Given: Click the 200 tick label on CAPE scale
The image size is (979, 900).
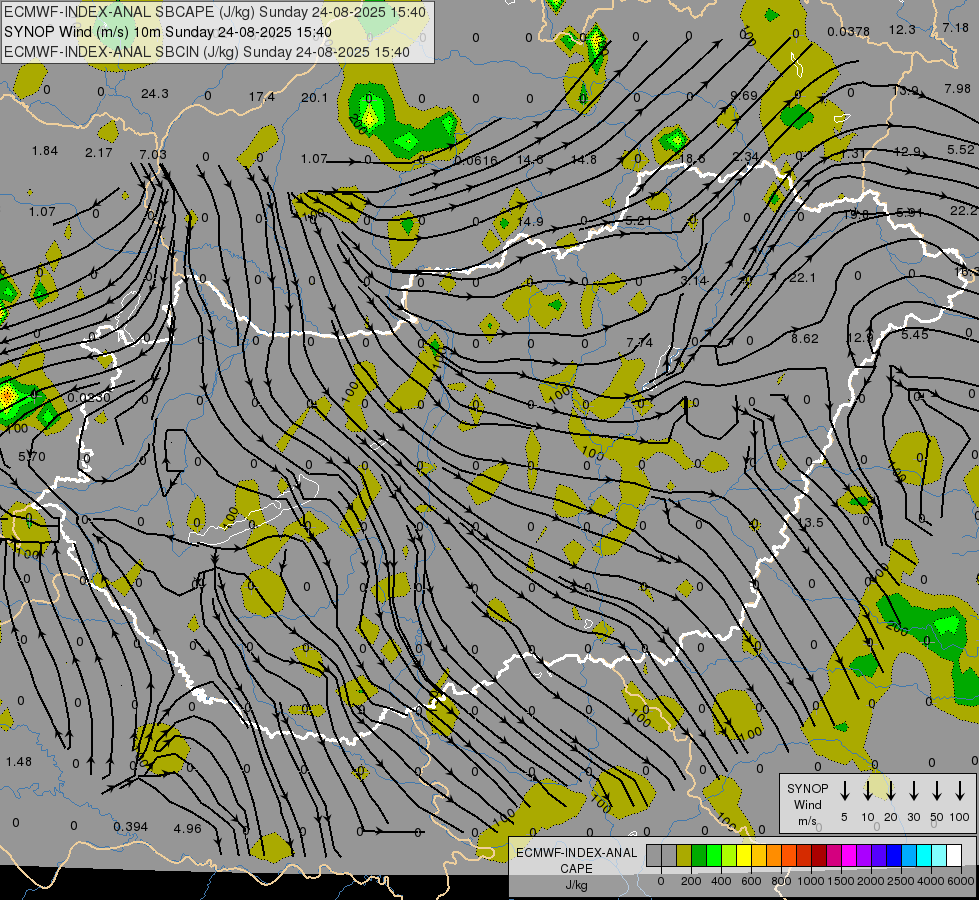Looking at the screenshot, I should coord(691,881).
